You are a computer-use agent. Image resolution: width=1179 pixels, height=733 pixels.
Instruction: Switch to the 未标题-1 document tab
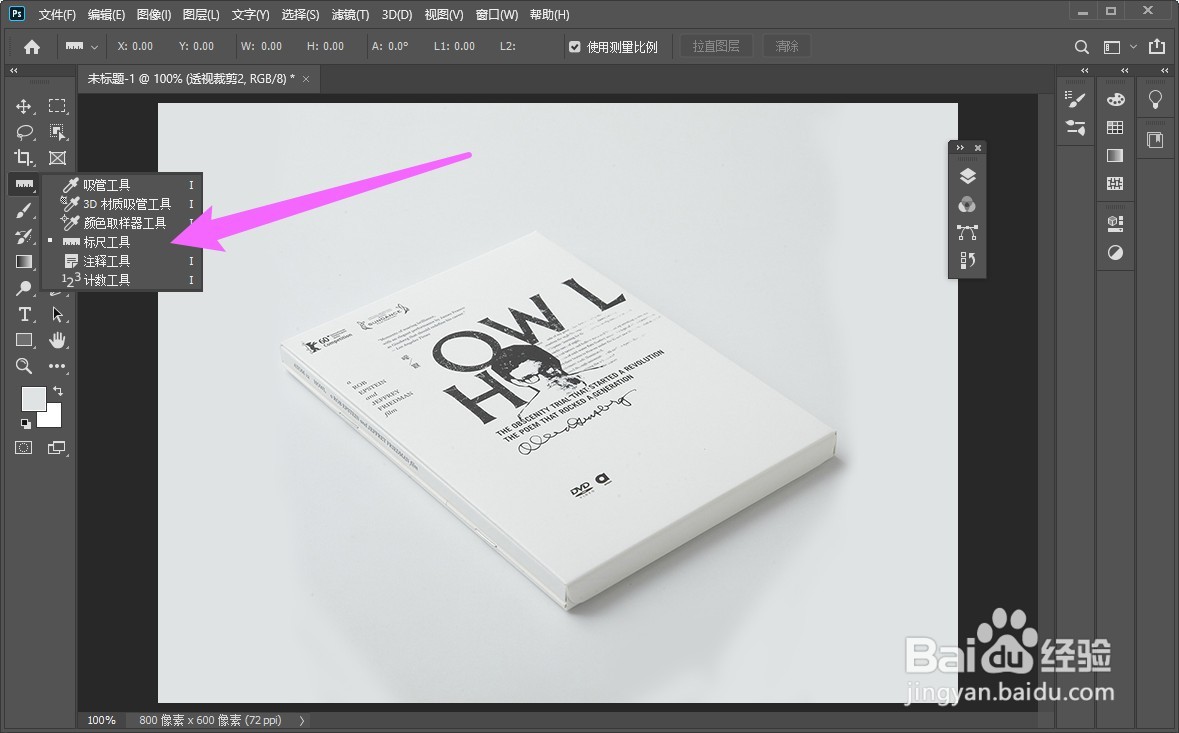click(191, 78)
